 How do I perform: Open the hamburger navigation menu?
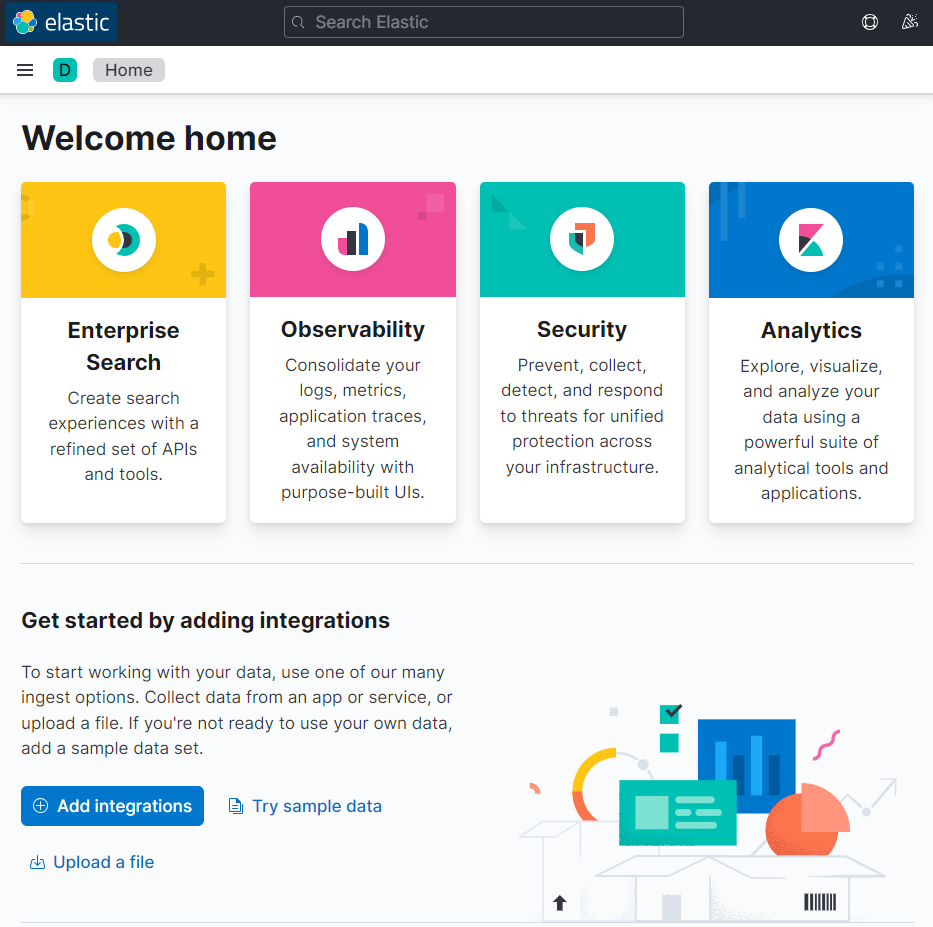(x=25, y=70)
